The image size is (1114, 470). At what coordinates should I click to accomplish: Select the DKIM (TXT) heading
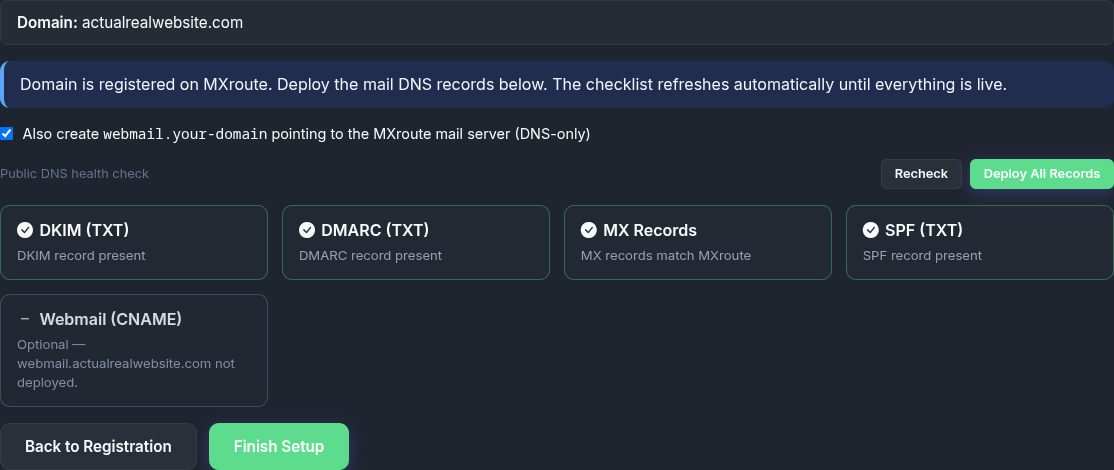tap(85, 230)
